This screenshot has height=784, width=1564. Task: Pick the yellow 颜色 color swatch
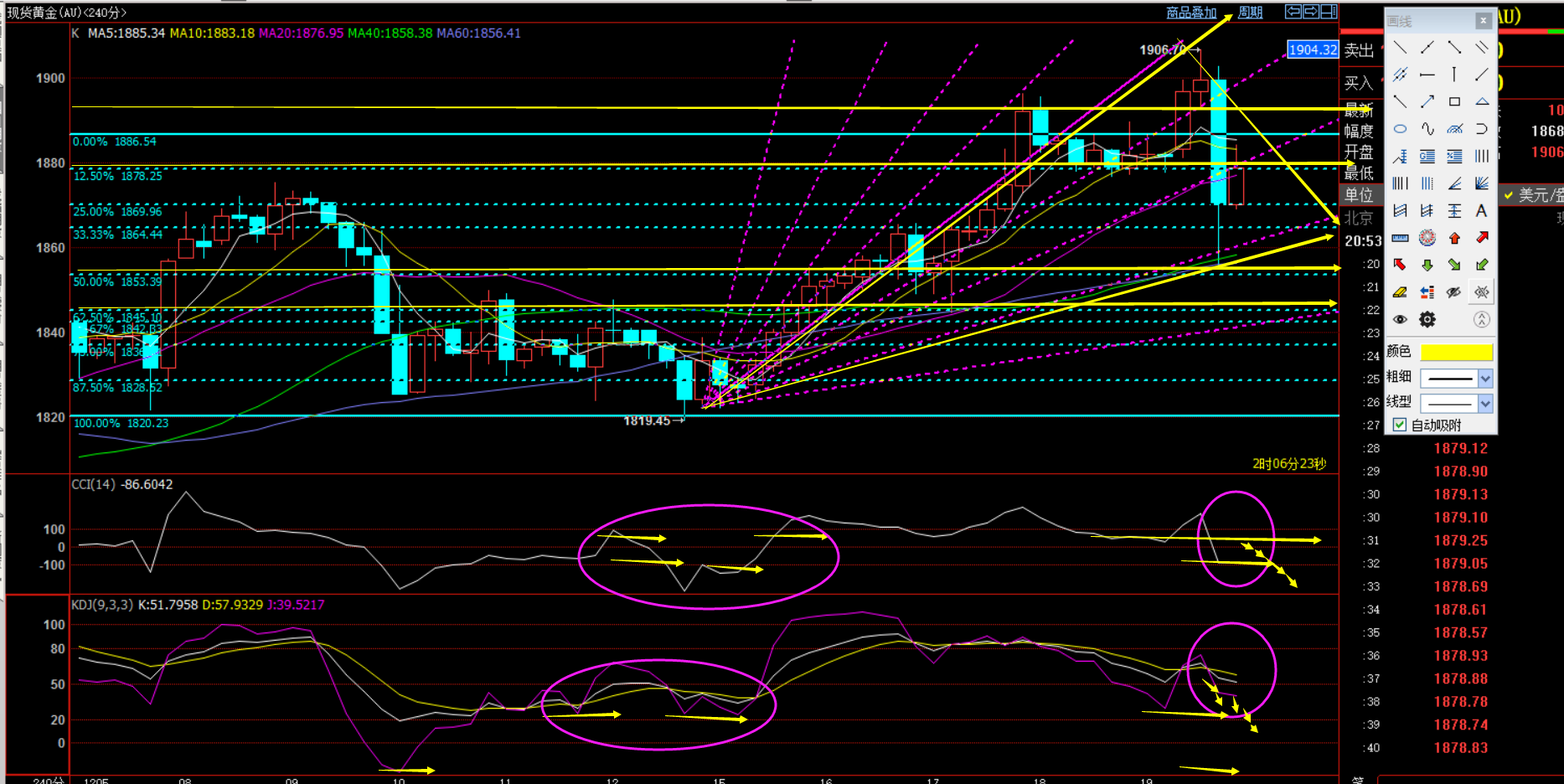1457,353
